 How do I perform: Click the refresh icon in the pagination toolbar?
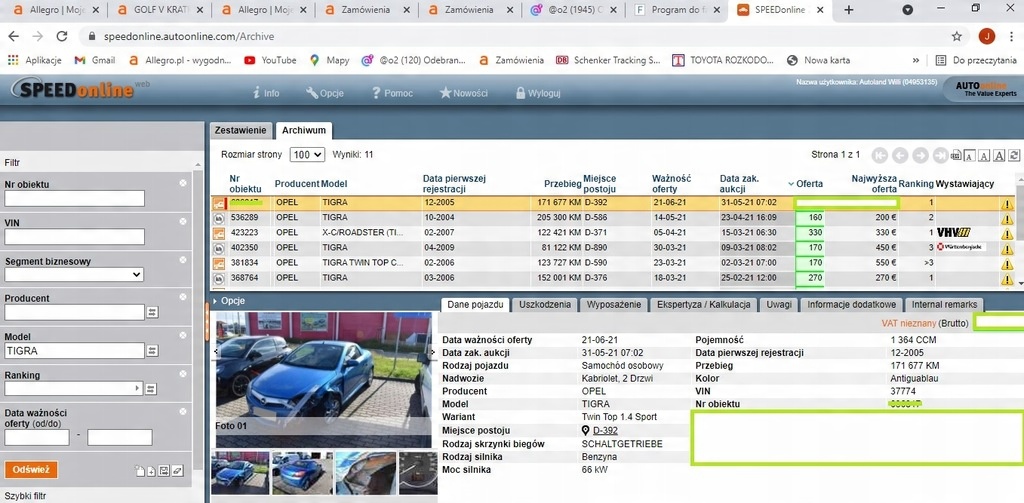pos(1016,156)
